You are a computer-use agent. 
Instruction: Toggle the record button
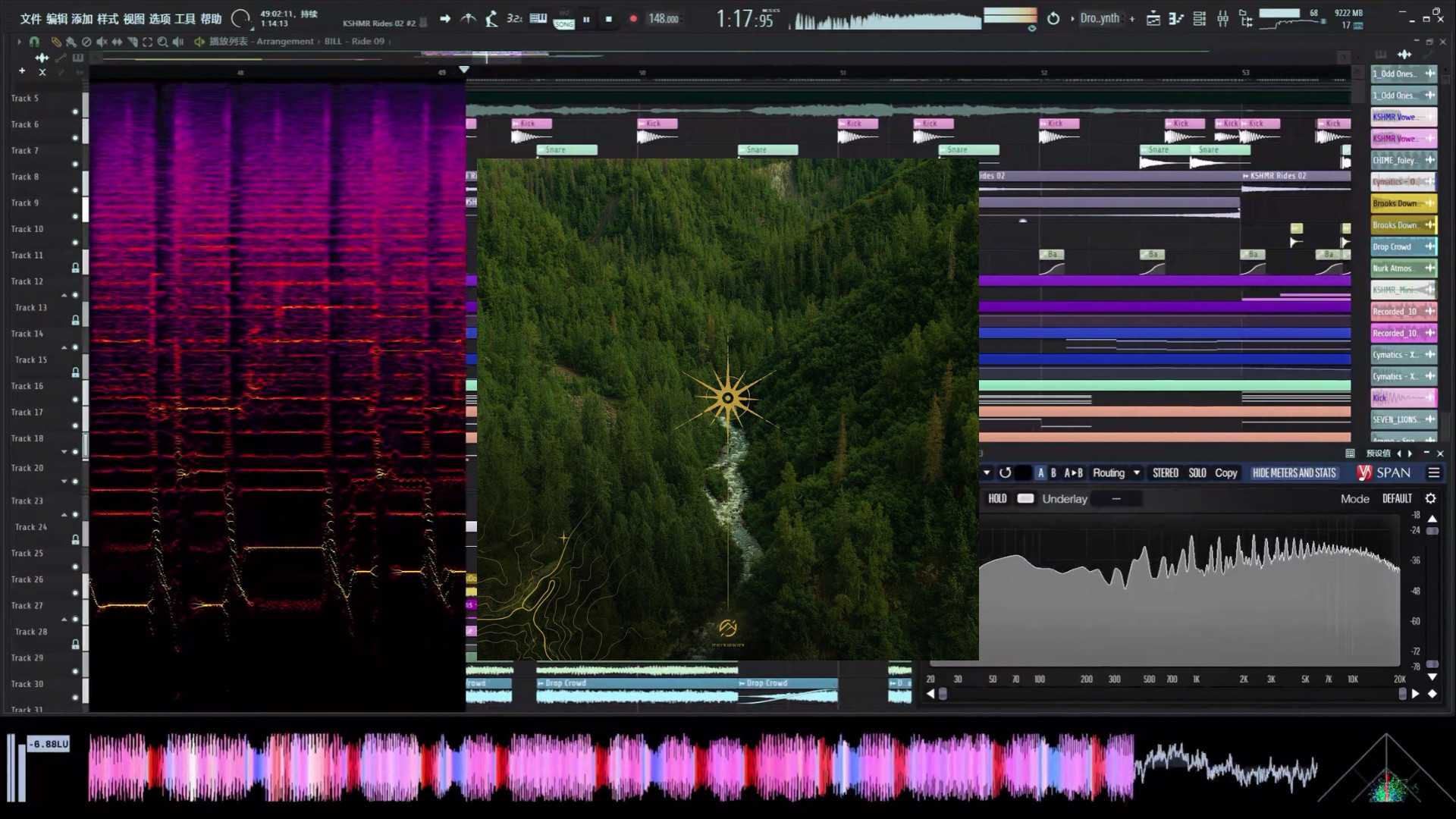[x=633, y=19]
